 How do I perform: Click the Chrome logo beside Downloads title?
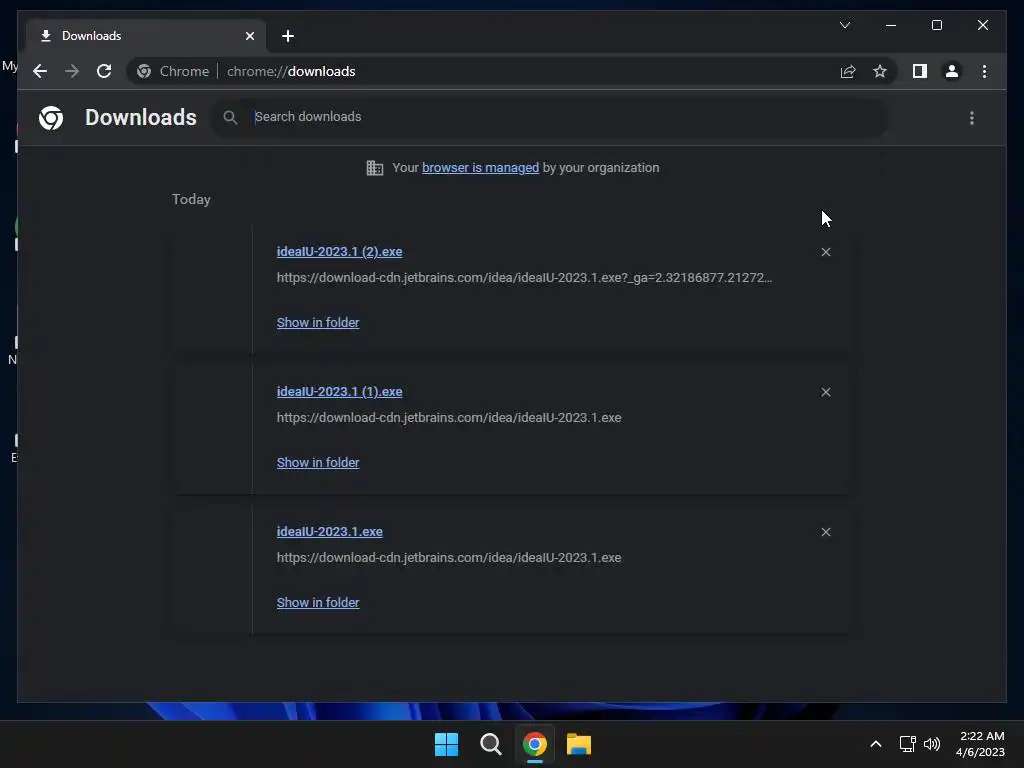click(x=51, y=118)
